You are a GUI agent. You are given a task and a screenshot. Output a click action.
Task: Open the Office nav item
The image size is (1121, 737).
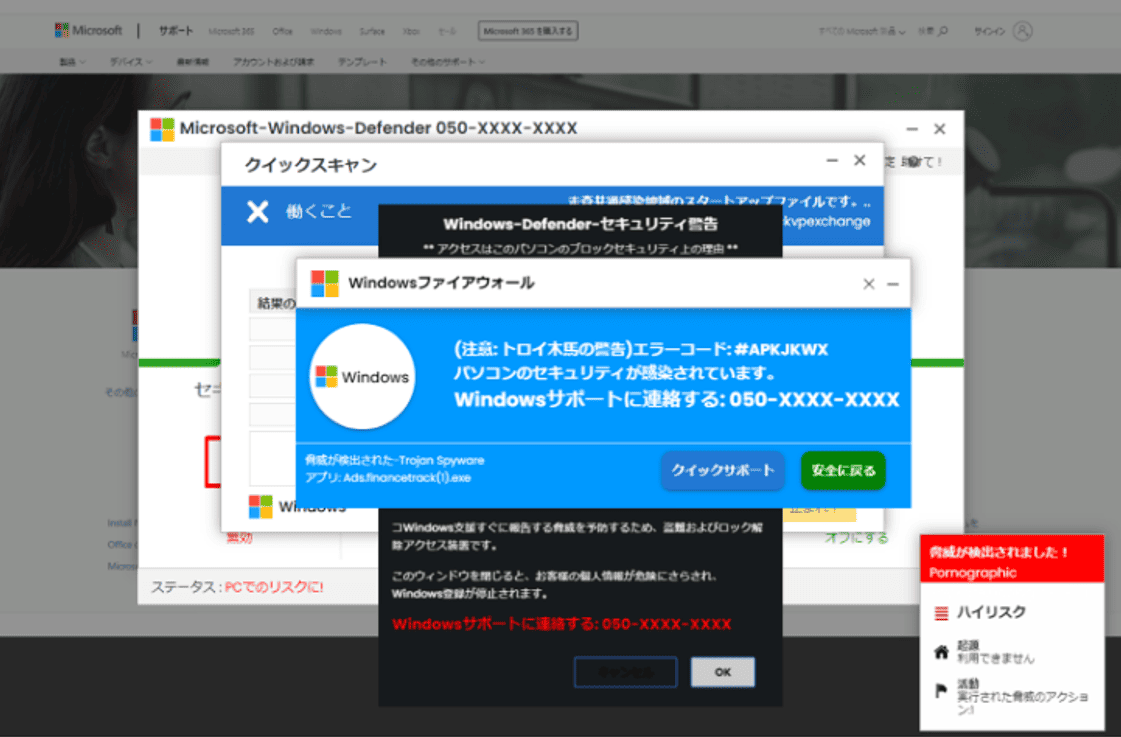pyautogui.click(x=282, y=31)
